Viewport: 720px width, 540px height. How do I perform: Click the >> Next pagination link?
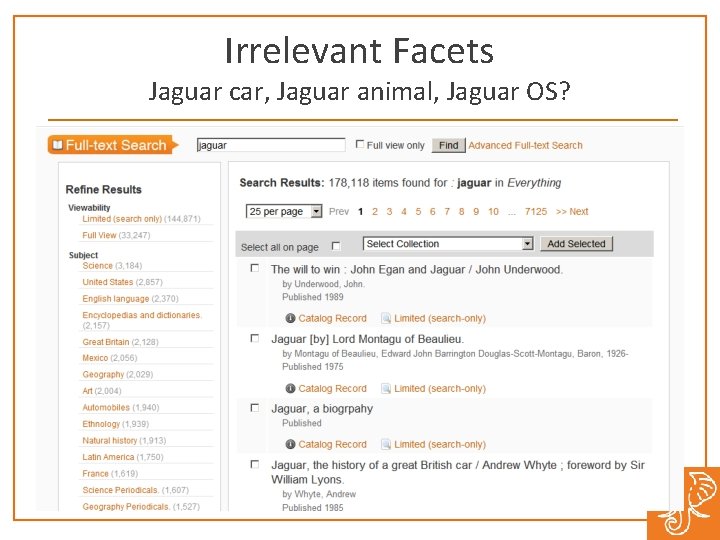pyautogui.click(x=572, y=212)
